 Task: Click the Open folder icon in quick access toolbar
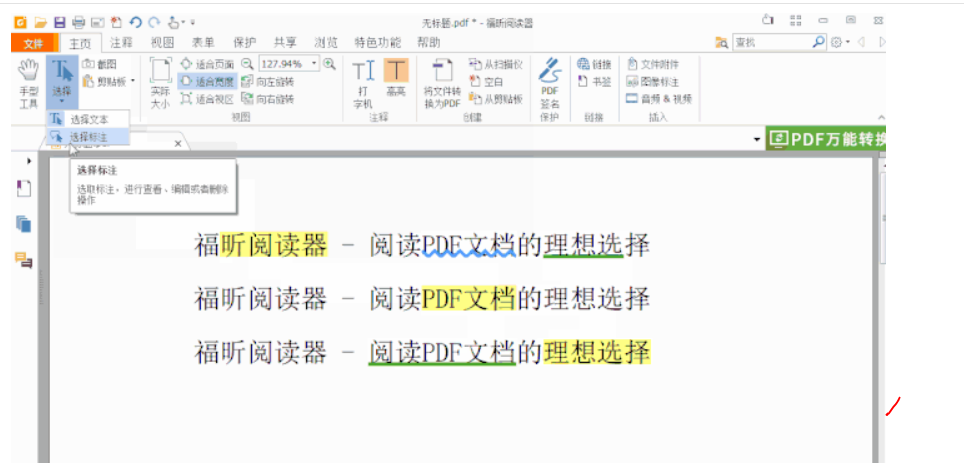(41, 22)
